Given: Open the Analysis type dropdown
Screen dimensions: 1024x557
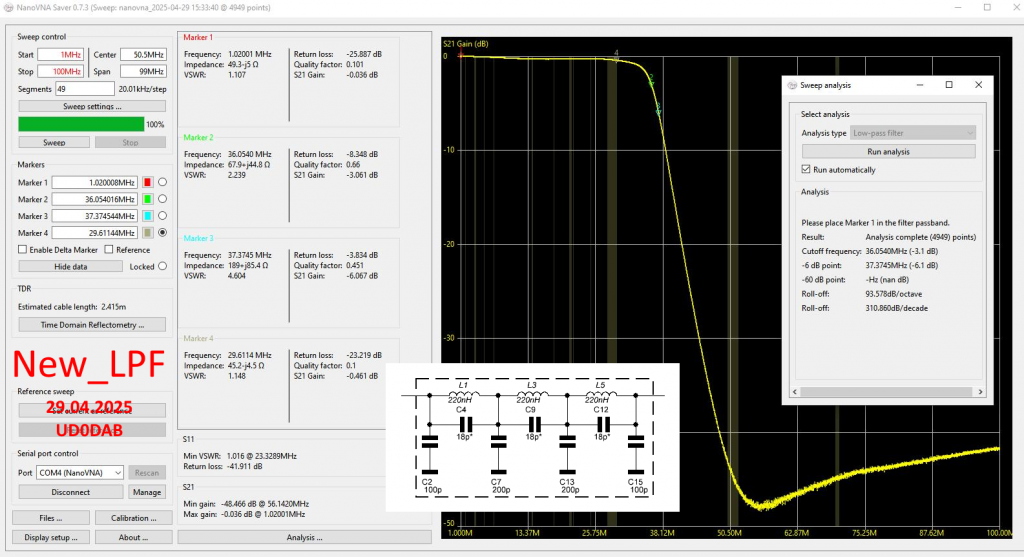Looking at the screenshot, I should click(x=913, y=133).
